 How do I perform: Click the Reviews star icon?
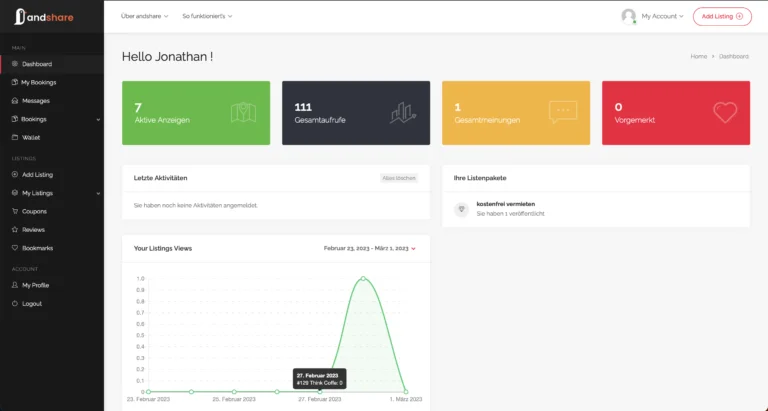(14, 229)
